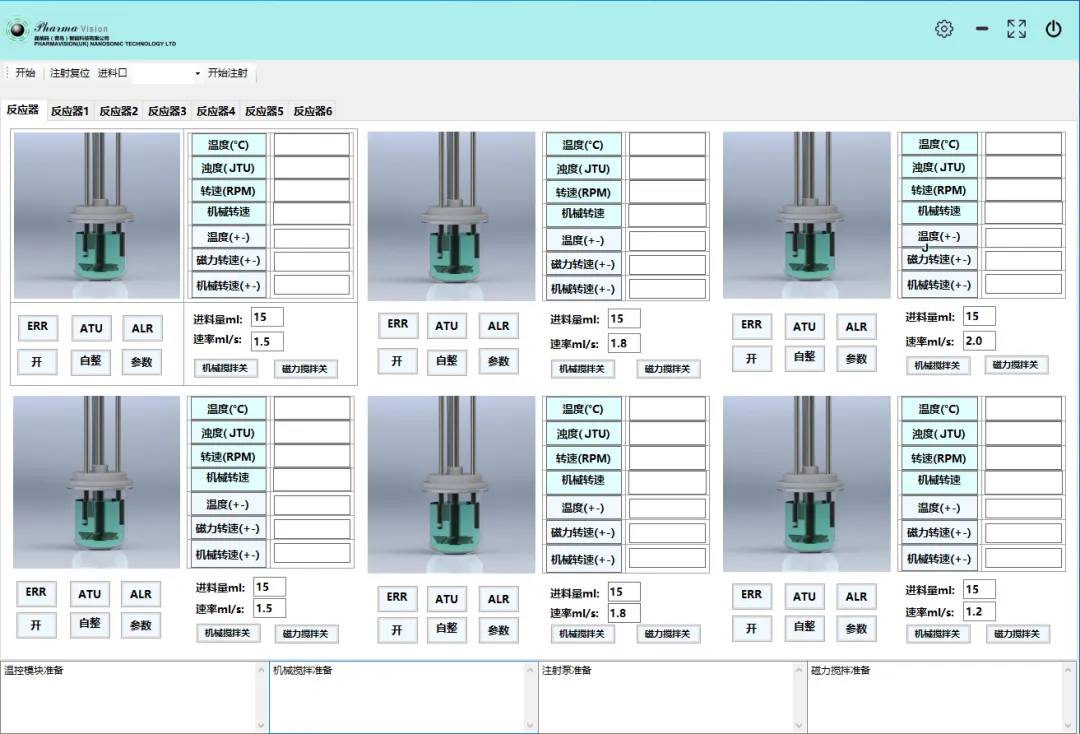Click 开始注射 in the toolbar

click(x=228, y=73)
